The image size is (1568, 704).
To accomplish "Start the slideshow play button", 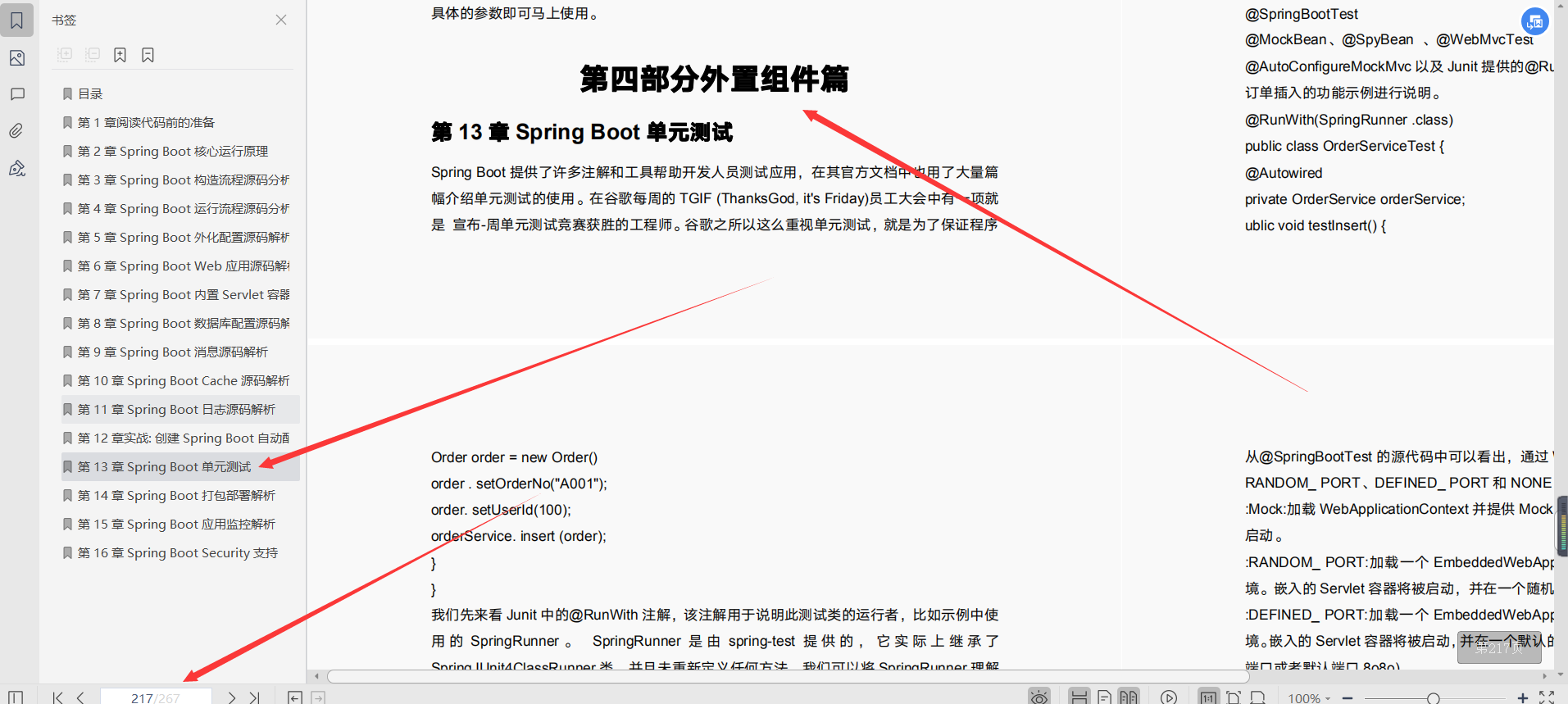I will click(x=1169, y=697).
